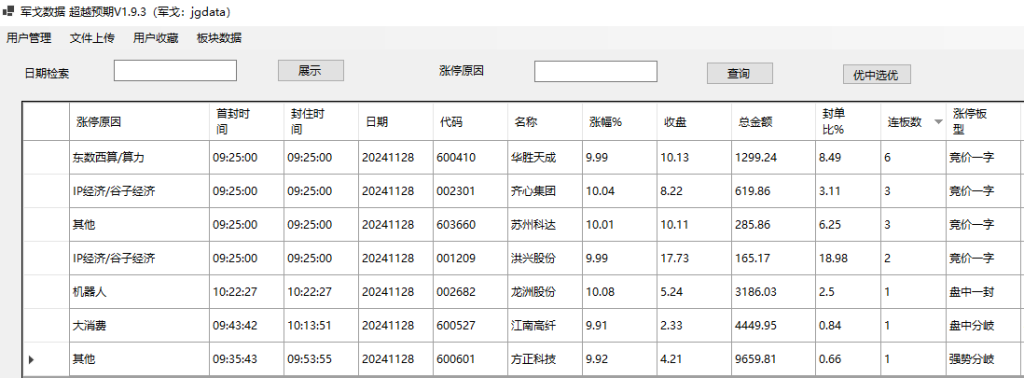Image resolution: width=1024 pixels, height=378 pixels.
Task: Click the 09:53:55 seal time cell
Action: [x=321, y=359]
